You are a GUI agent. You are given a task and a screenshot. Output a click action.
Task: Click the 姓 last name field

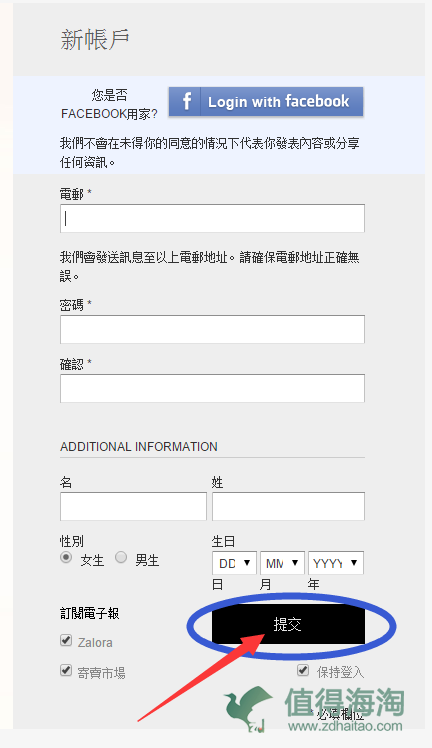(288, 506)
